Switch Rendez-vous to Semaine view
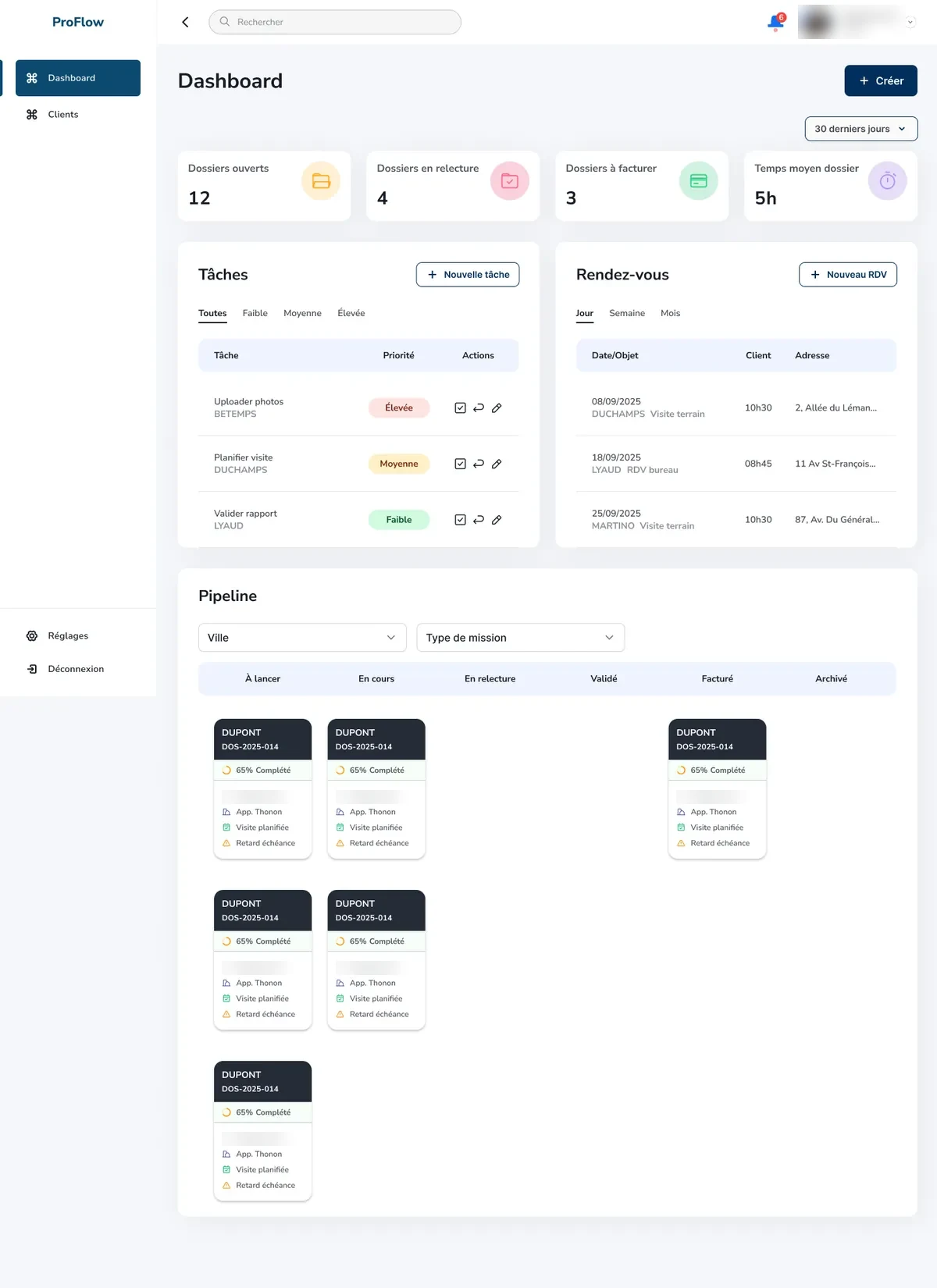The image size is (937, 1288). (x=627, y=313)
